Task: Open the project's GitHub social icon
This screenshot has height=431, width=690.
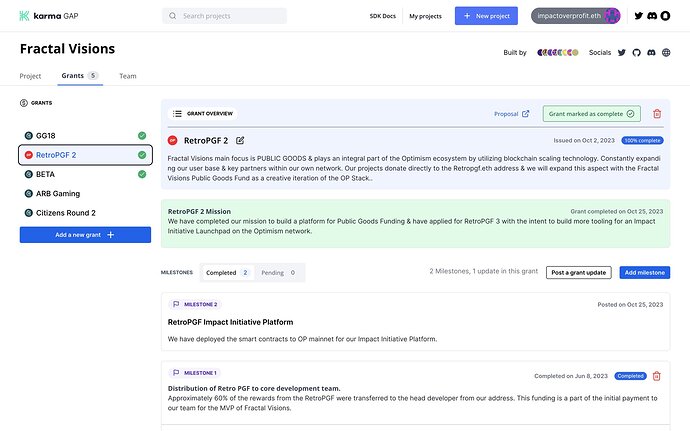Action: click(636, 53)
